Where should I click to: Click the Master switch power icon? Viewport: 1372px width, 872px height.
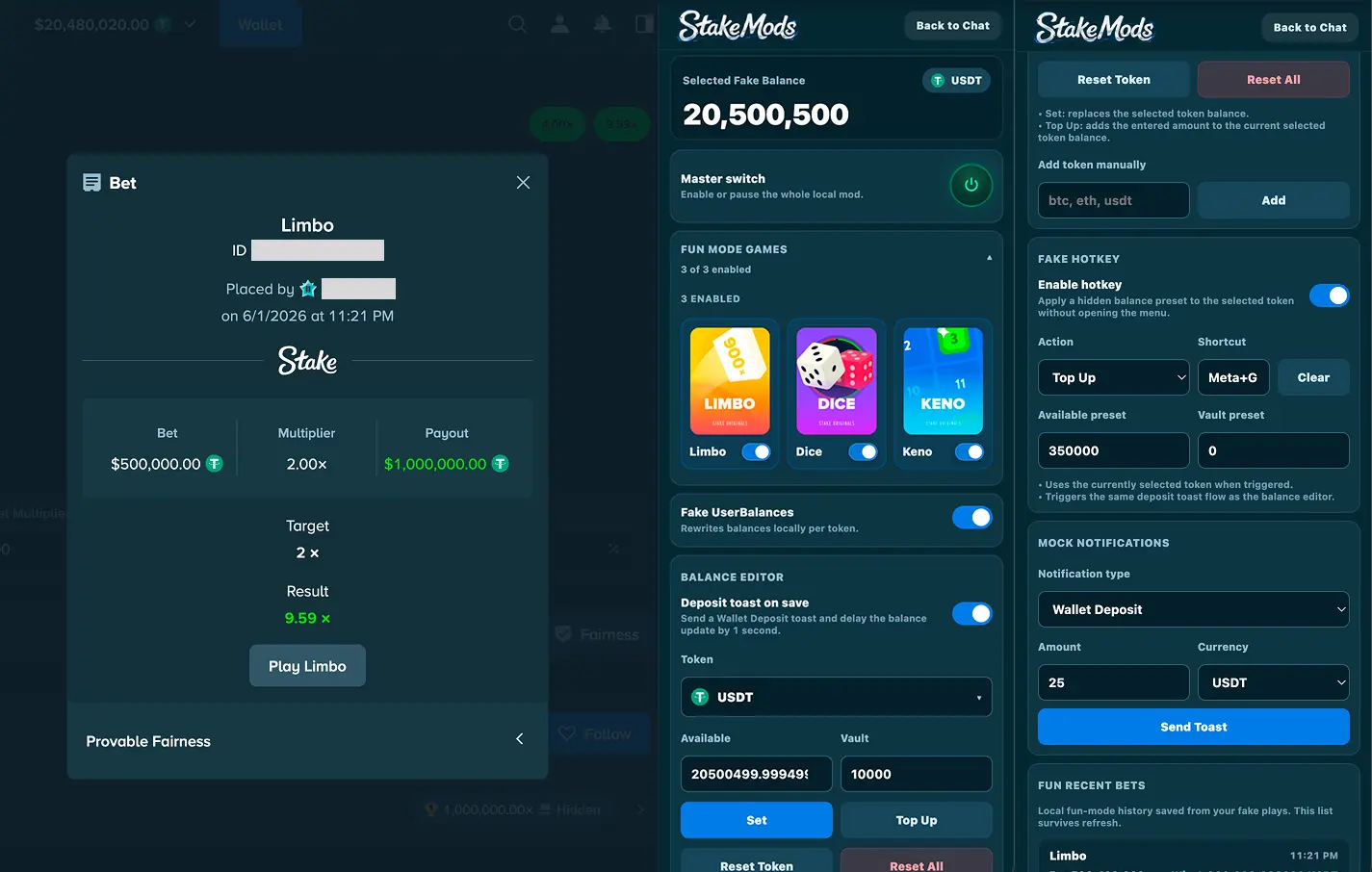(971, 186)
